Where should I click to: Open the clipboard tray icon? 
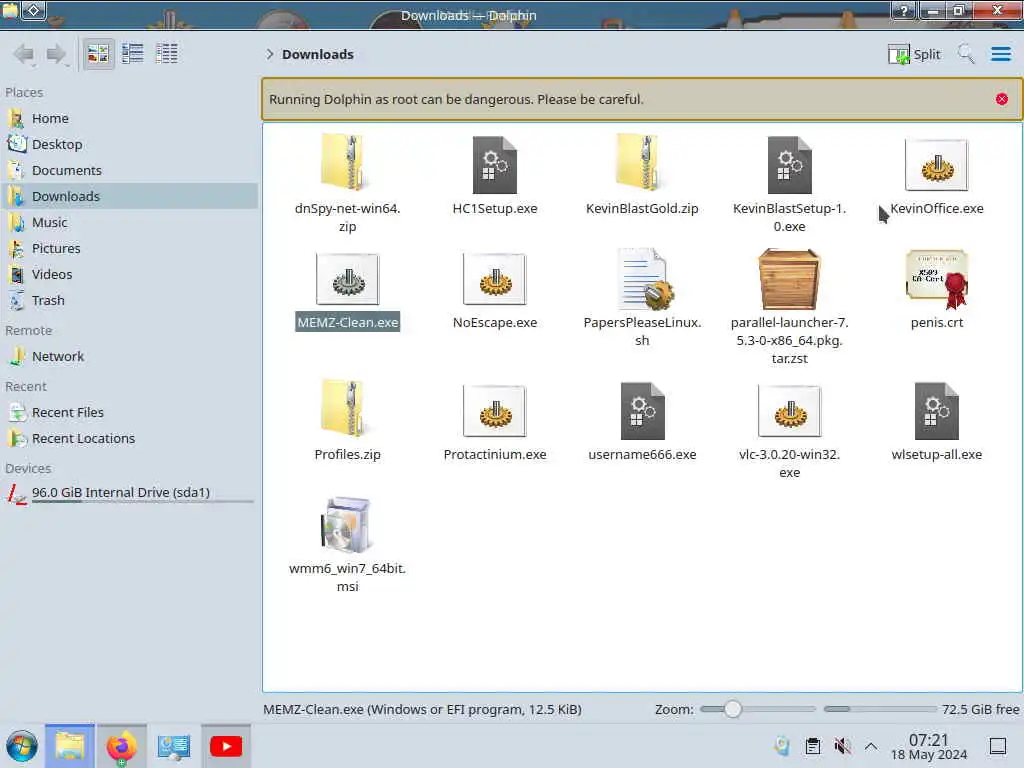tap(812, 746)
